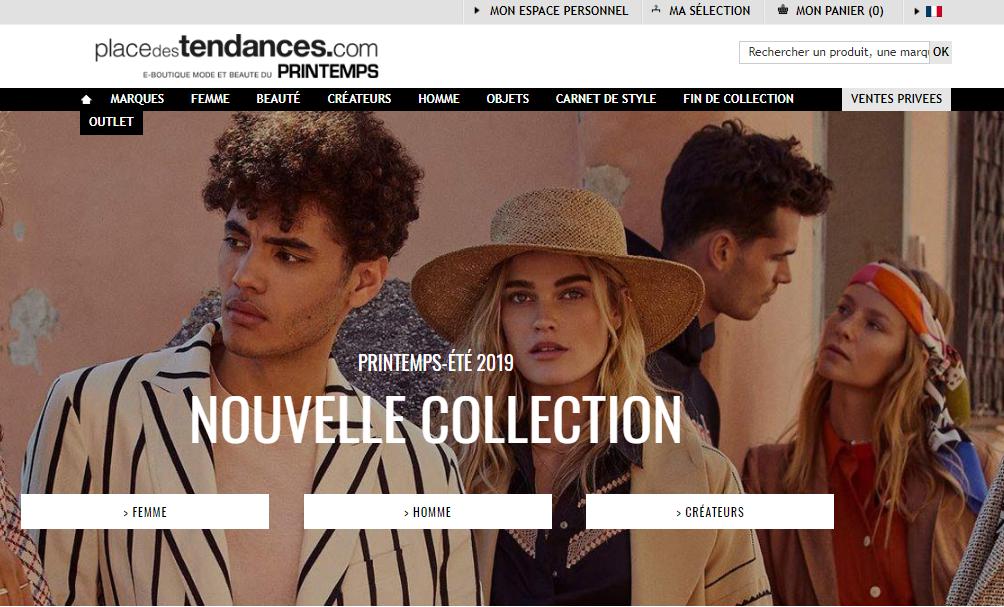Open the Marques menu
Image resolution: width=1004 pixels, height=607 pixels.
tap(137, 99)
